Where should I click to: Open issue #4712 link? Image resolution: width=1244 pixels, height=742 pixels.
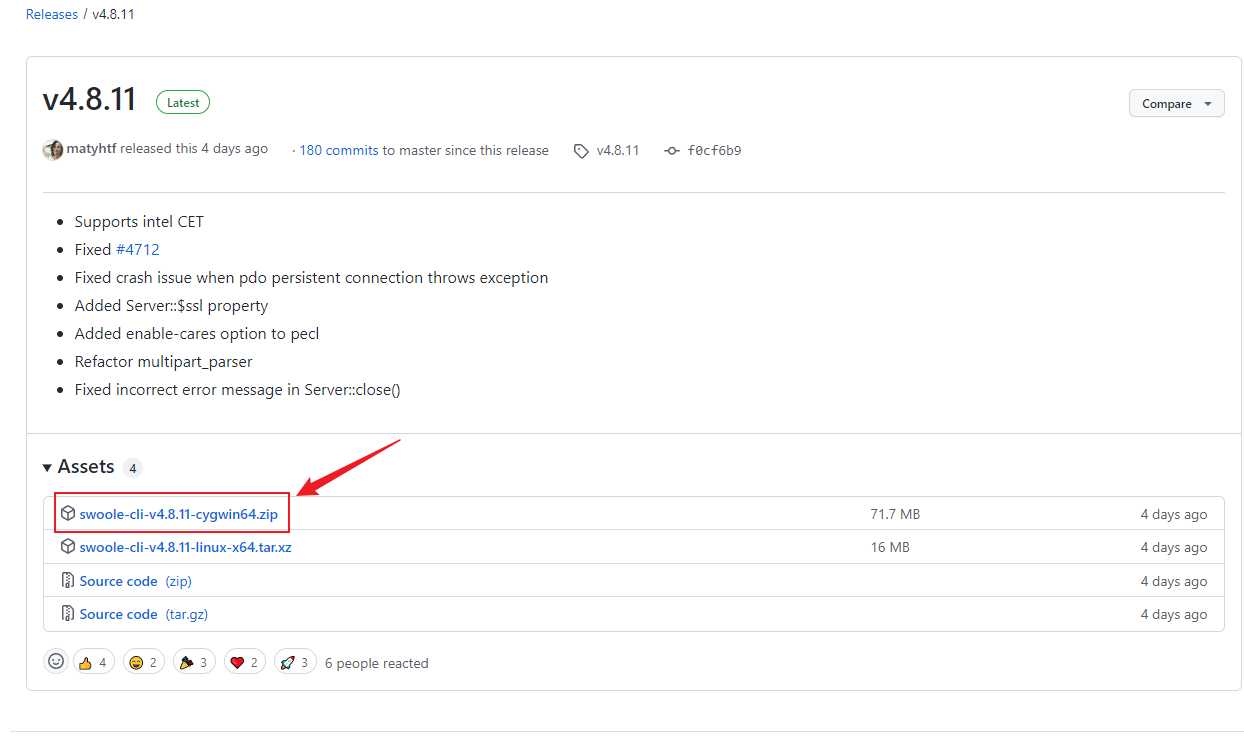click(x=138, y=249)
